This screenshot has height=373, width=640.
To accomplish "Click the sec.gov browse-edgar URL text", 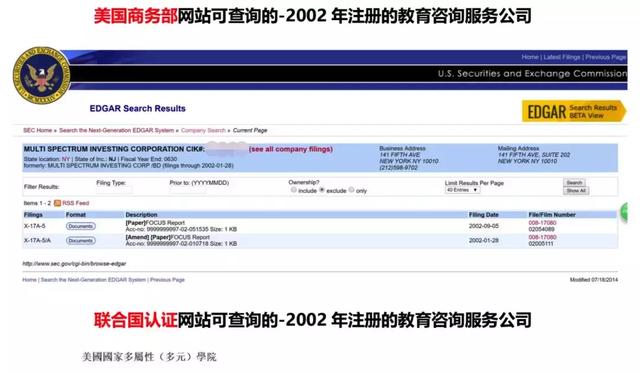I will pos(74,264).
